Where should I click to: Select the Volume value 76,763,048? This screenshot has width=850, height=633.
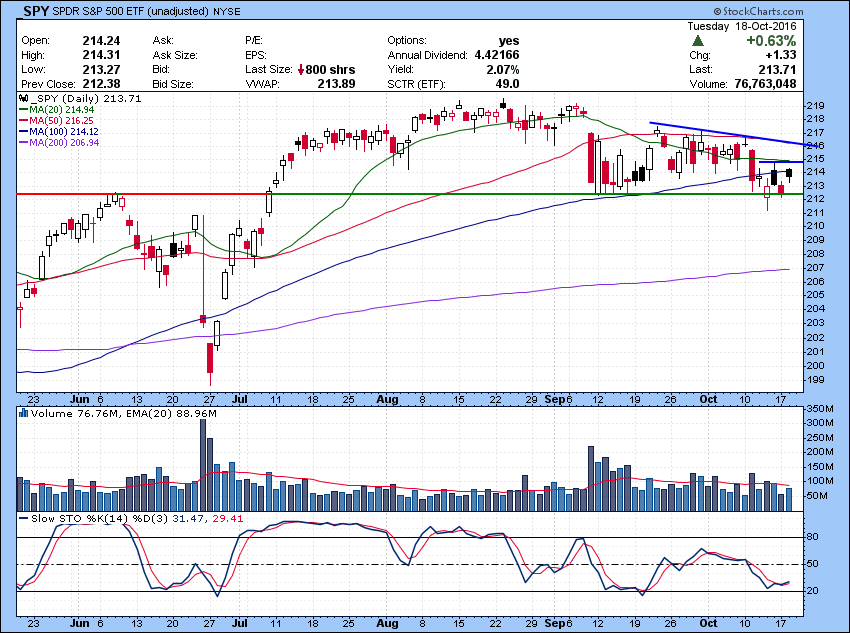coord(765,83)
